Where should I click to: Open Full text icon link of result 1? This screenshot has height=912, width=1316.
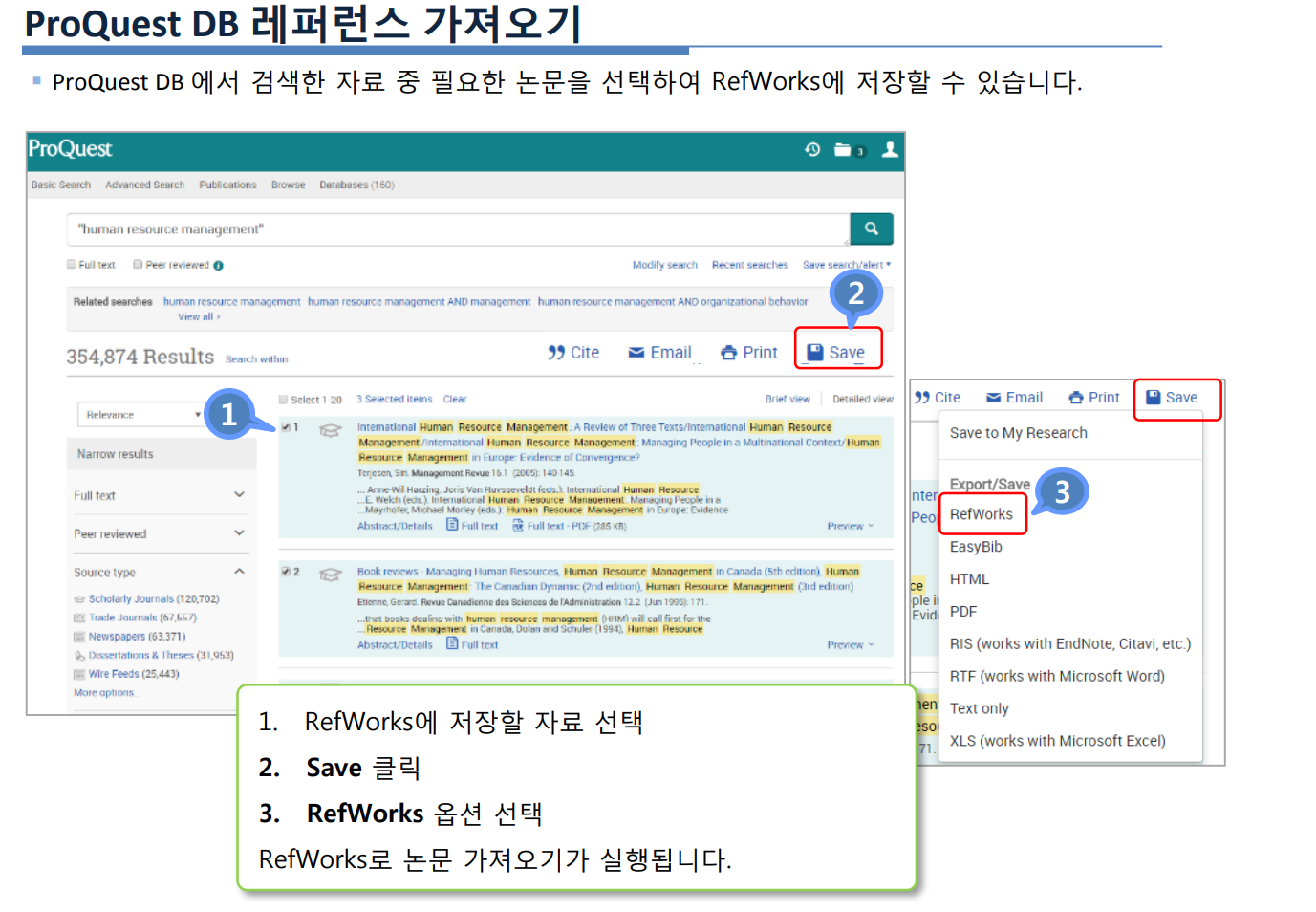point(453,525)
